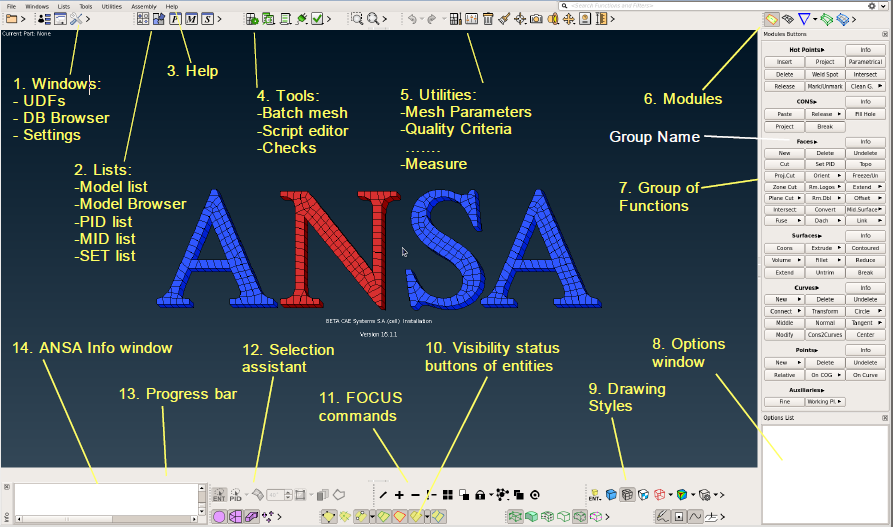The image size is (893, 528).
Task: Open the Tools menu
Action: [x=85, y=6]
